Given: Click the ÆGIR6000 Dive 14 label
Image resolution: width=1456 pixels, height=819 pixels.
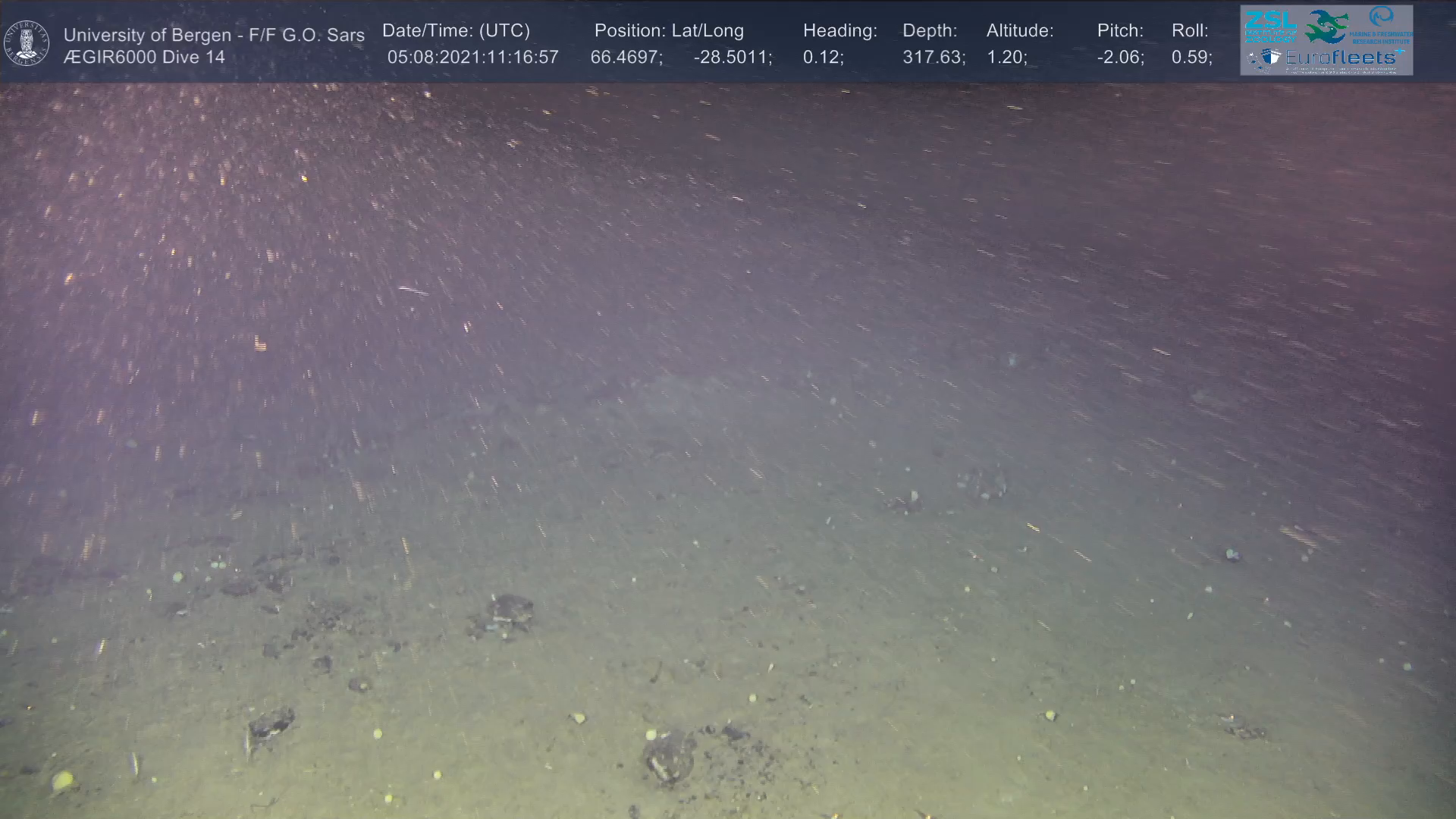Looking at the screenshot, I should (x=144, y=57).
